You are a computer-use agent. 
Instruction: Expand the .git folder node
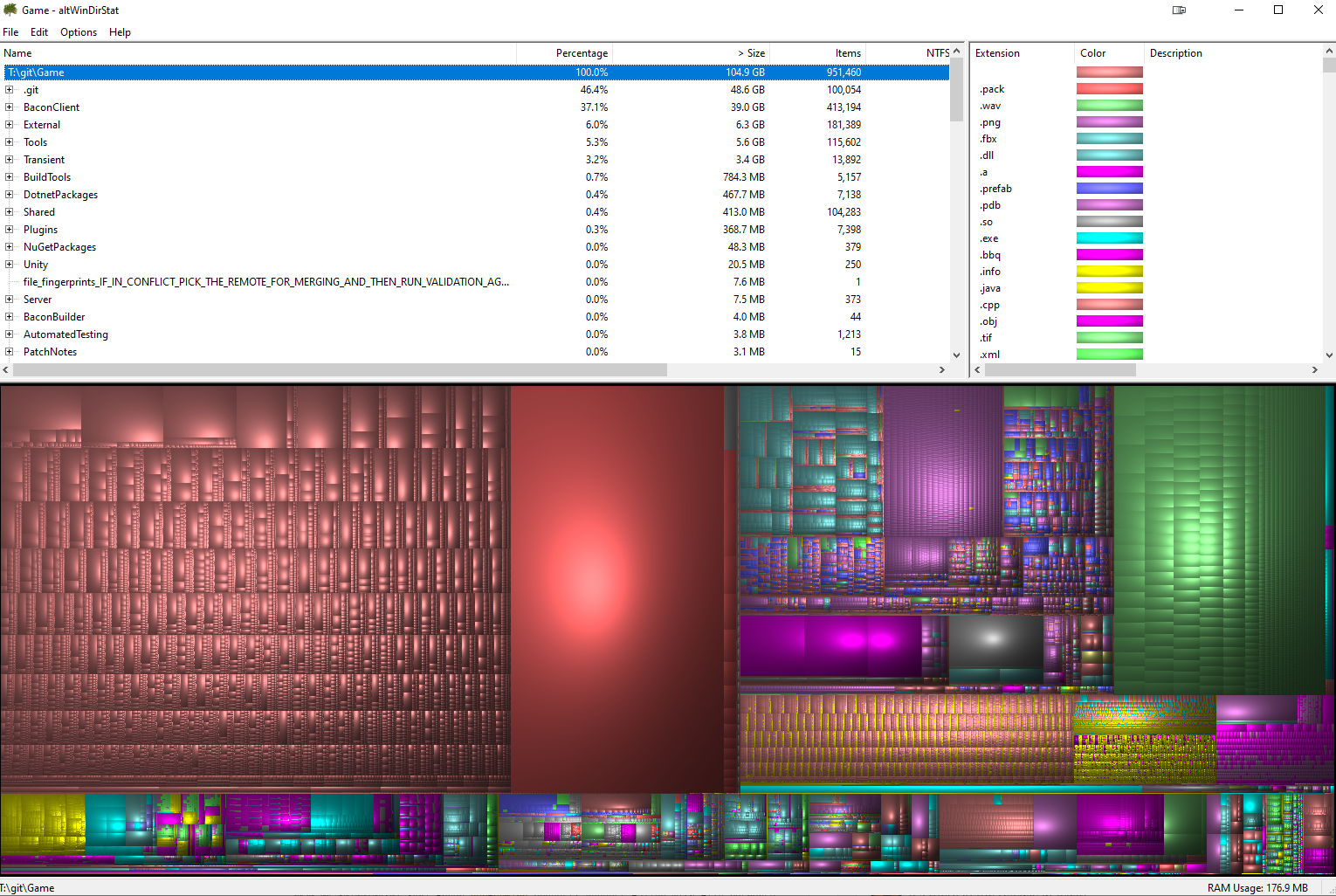click(x=10, y=90)
